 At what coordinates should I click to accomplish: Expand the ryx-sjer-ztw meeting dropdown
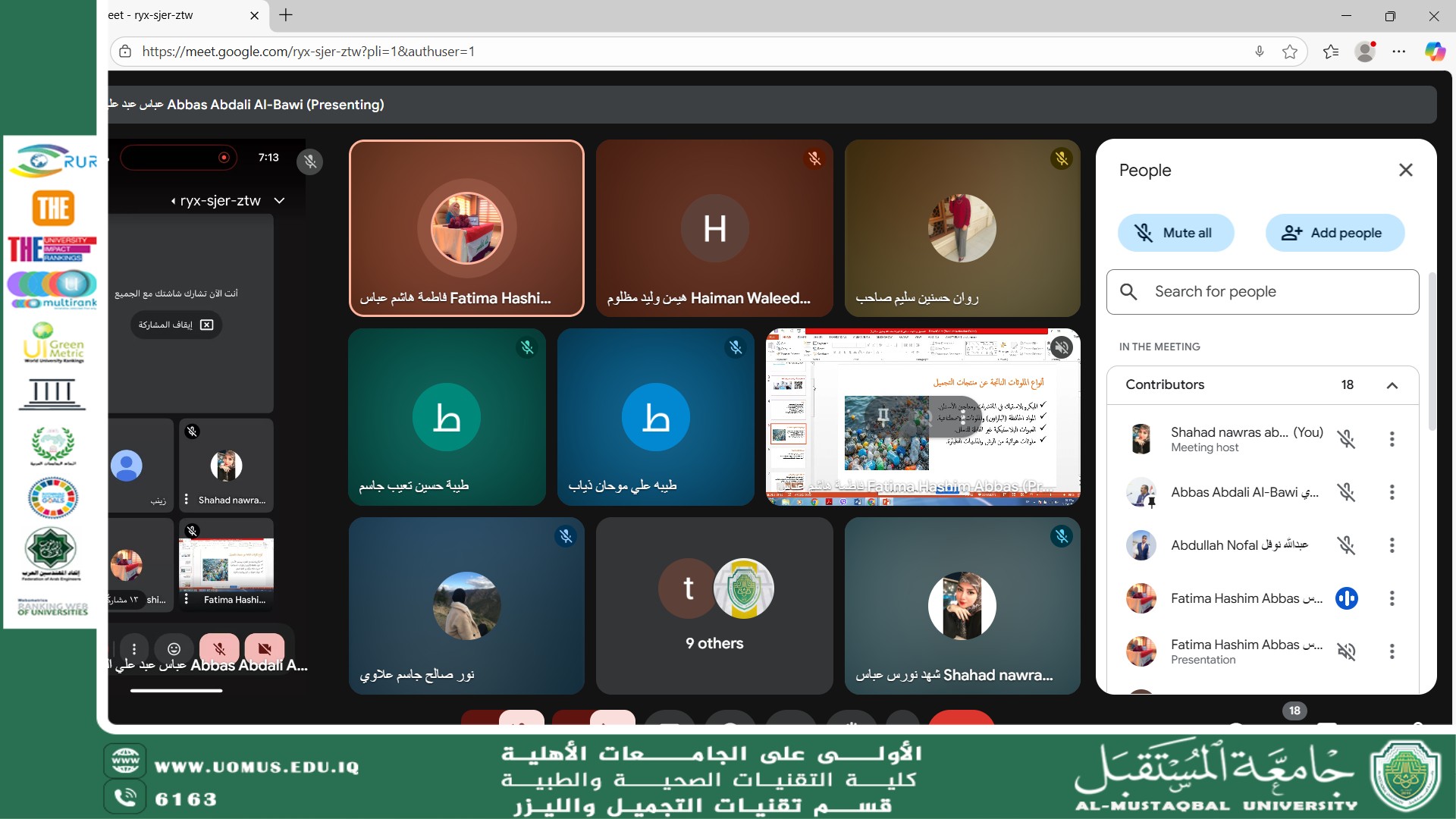279,201
